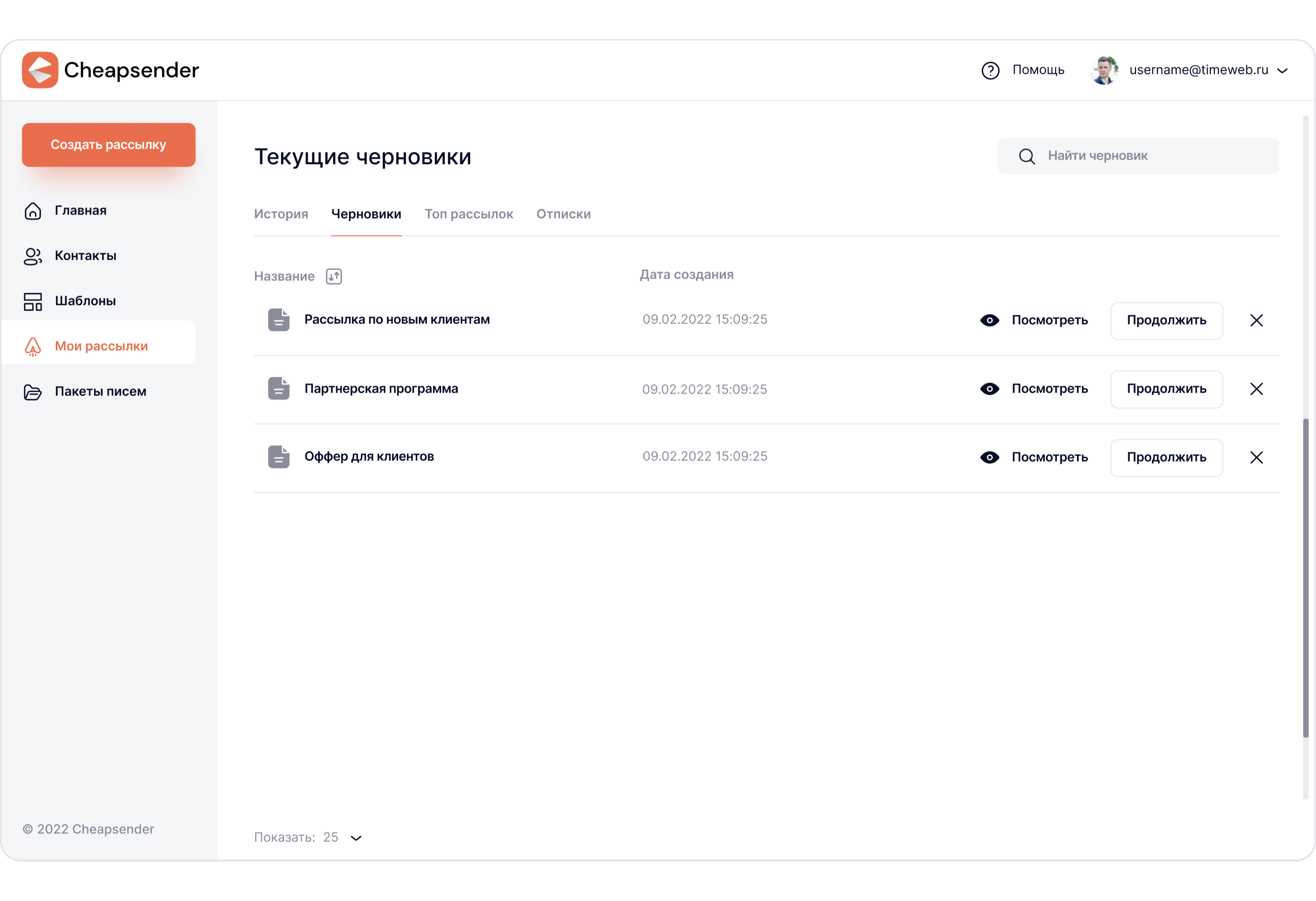The image size is (1316, 901).
Task: Delete draft Партнерская программа with X
Action: [x=1256, y=389]
